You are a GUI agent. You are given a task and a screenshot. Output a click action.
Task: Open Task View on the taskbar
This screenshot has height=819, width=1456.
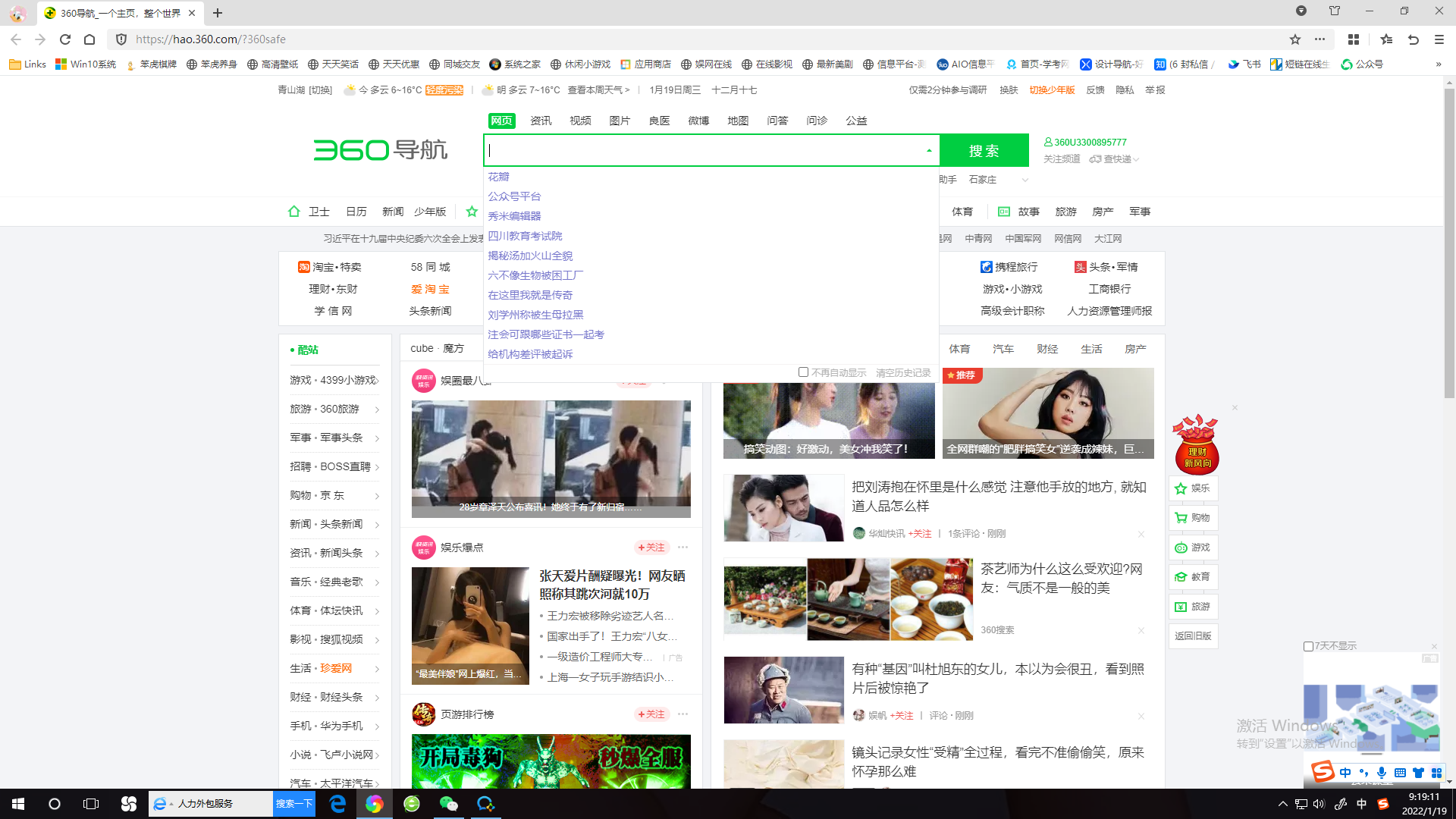tap(91, 804)
